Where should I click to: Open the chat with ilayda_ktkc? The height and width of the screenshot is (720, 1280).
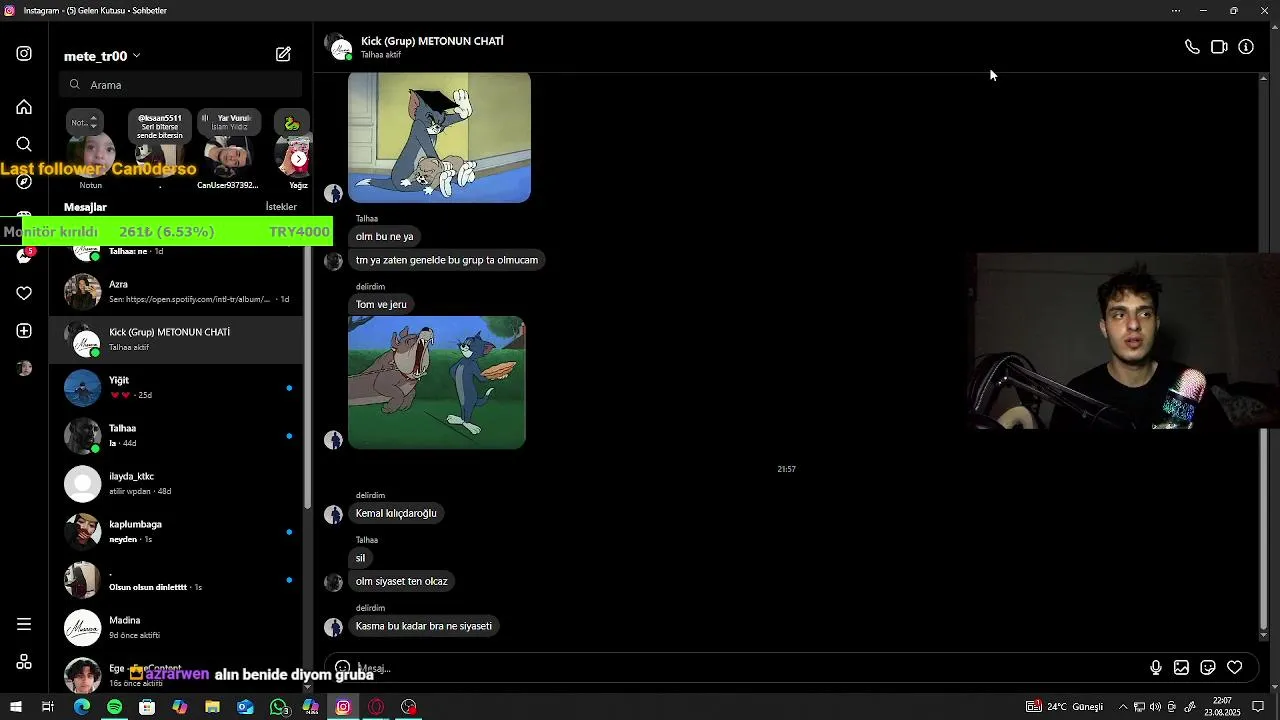pos(177,483)
